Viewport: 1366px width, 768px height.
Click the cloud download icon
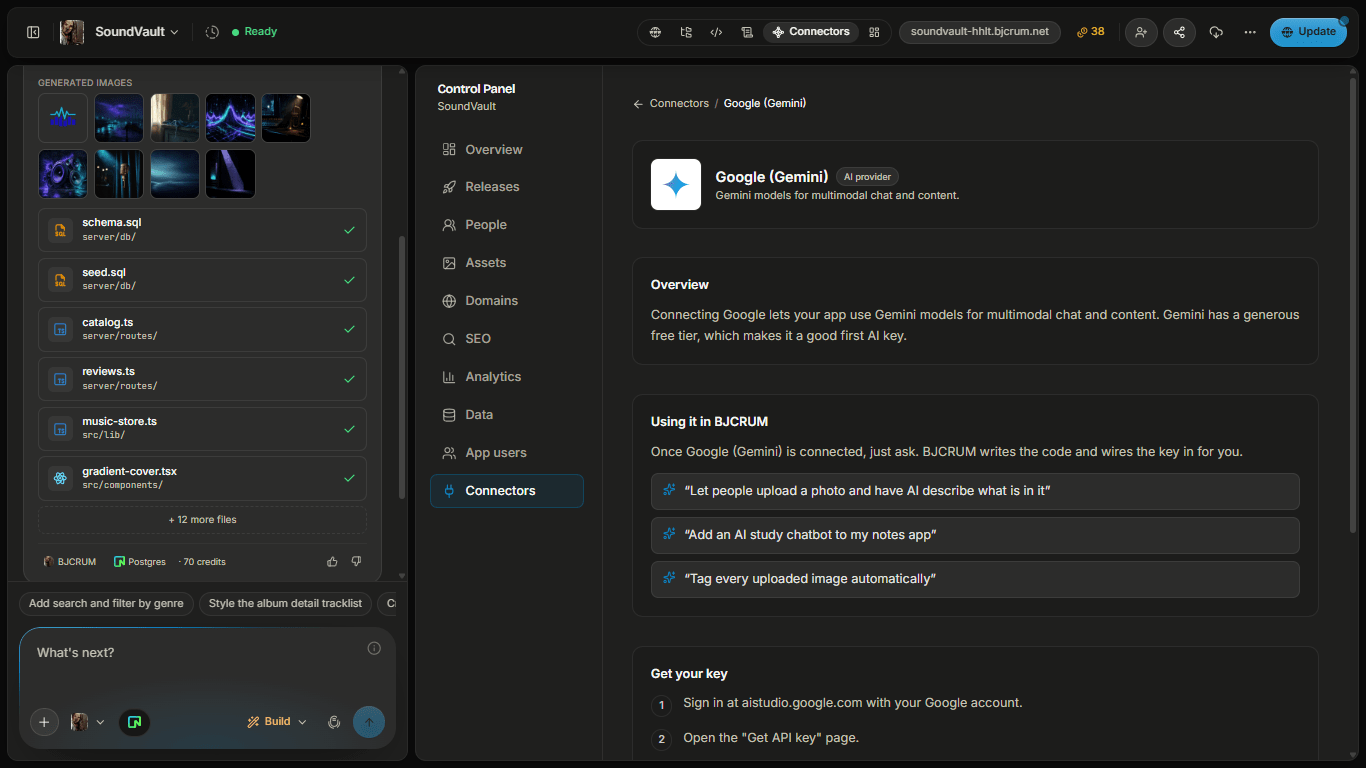pyautogui.click(x=1216, y=32)
